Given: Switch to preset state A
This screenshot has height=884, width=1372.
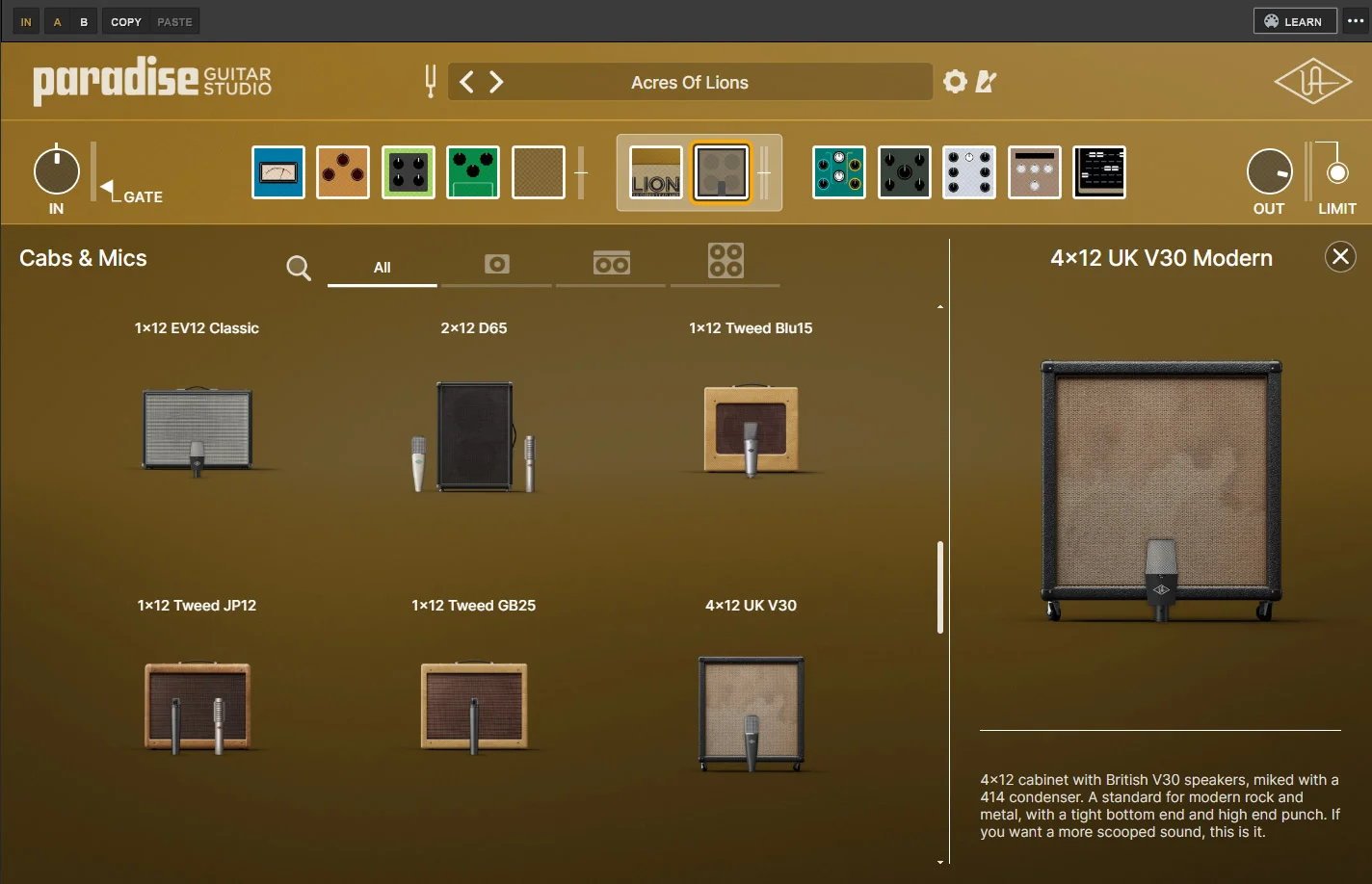Looking at the screenshot, I should [58, 21].
